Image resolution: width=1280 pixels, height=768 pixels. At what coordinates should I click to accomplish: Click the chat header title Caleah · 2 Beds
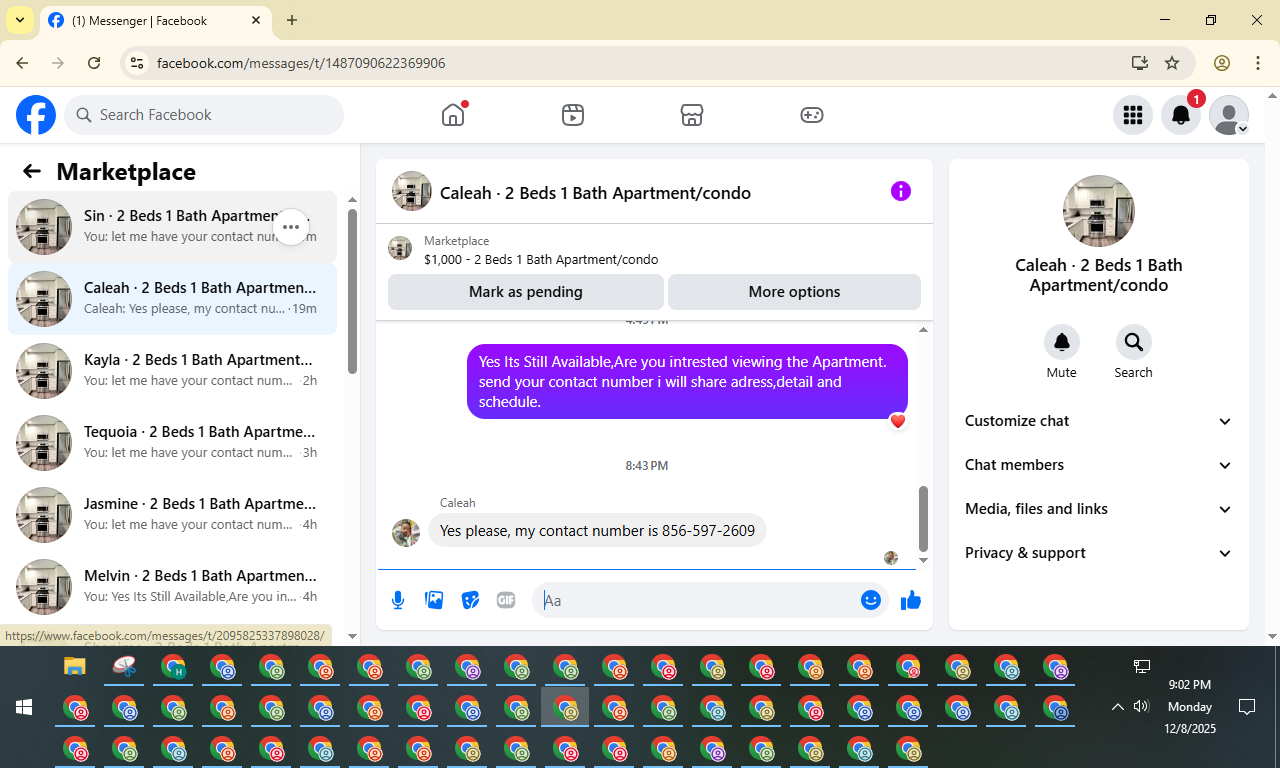[x=595, y=193]
